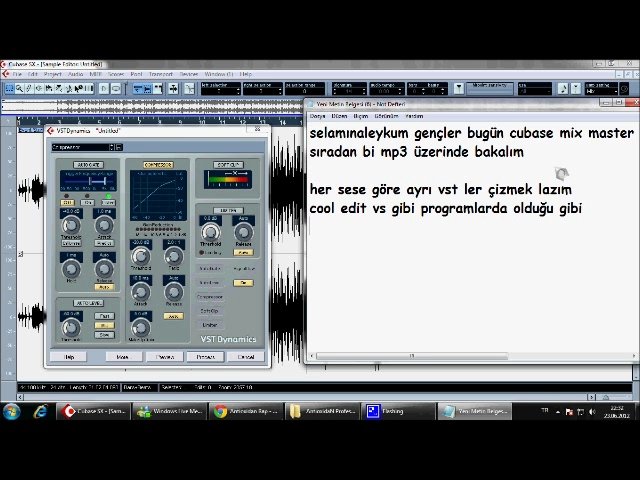Open the File menu in Cubase

coord(17,74)
